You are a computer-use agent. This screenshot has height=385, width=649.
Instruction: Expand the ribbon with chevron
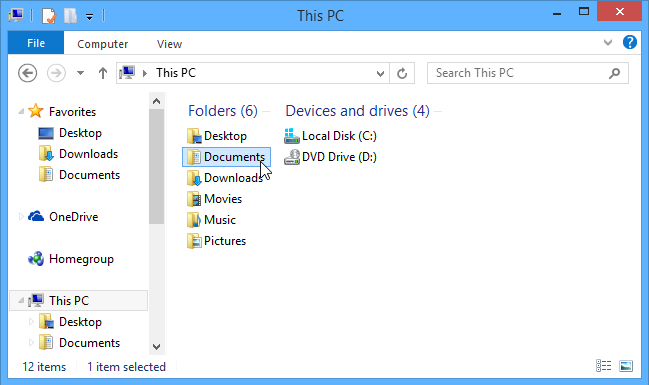(608, 42)
